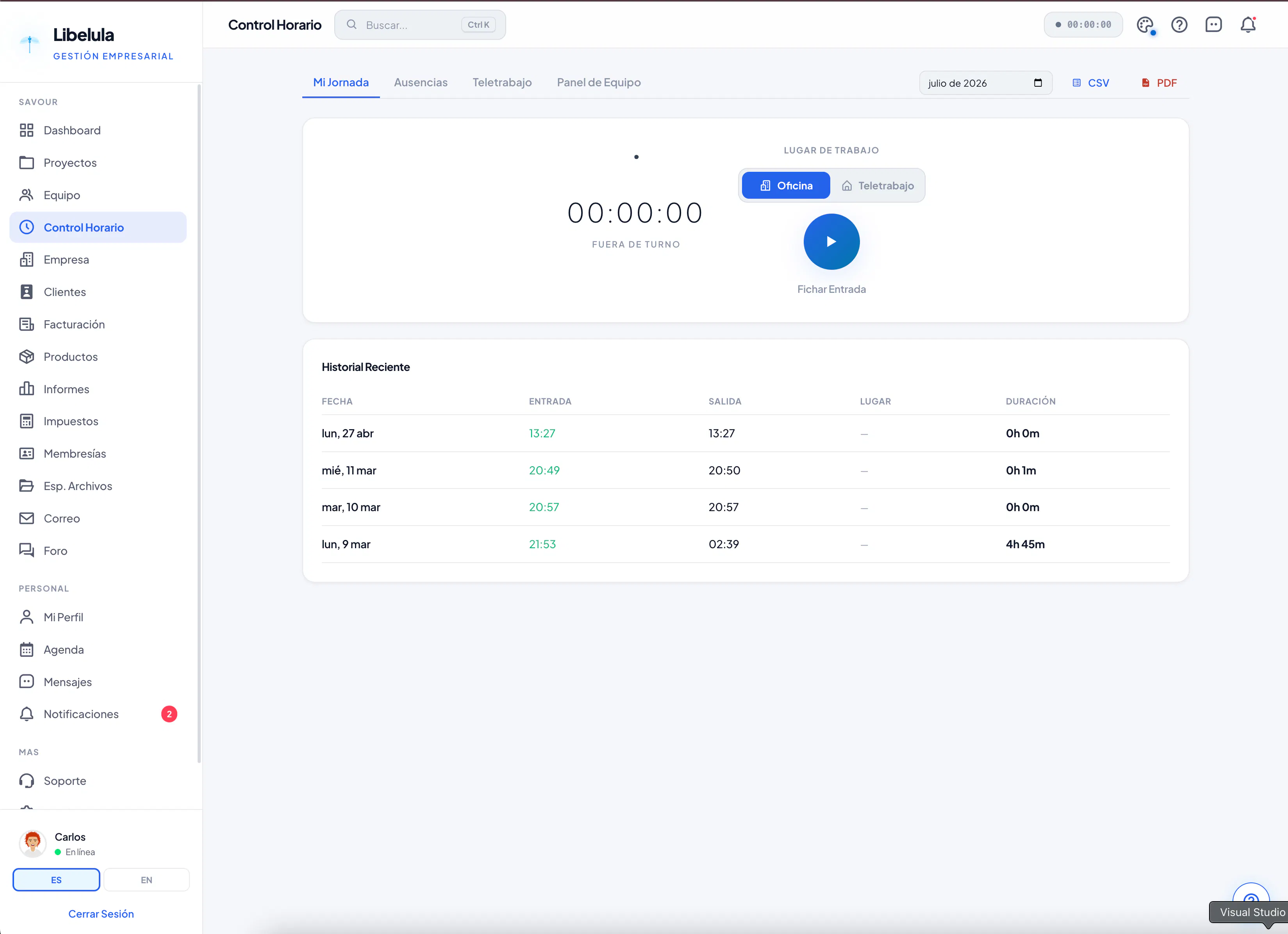This screenshot has width=1288, height=934.
Task: Click the Membresías card icon
Action: (27, 453)
